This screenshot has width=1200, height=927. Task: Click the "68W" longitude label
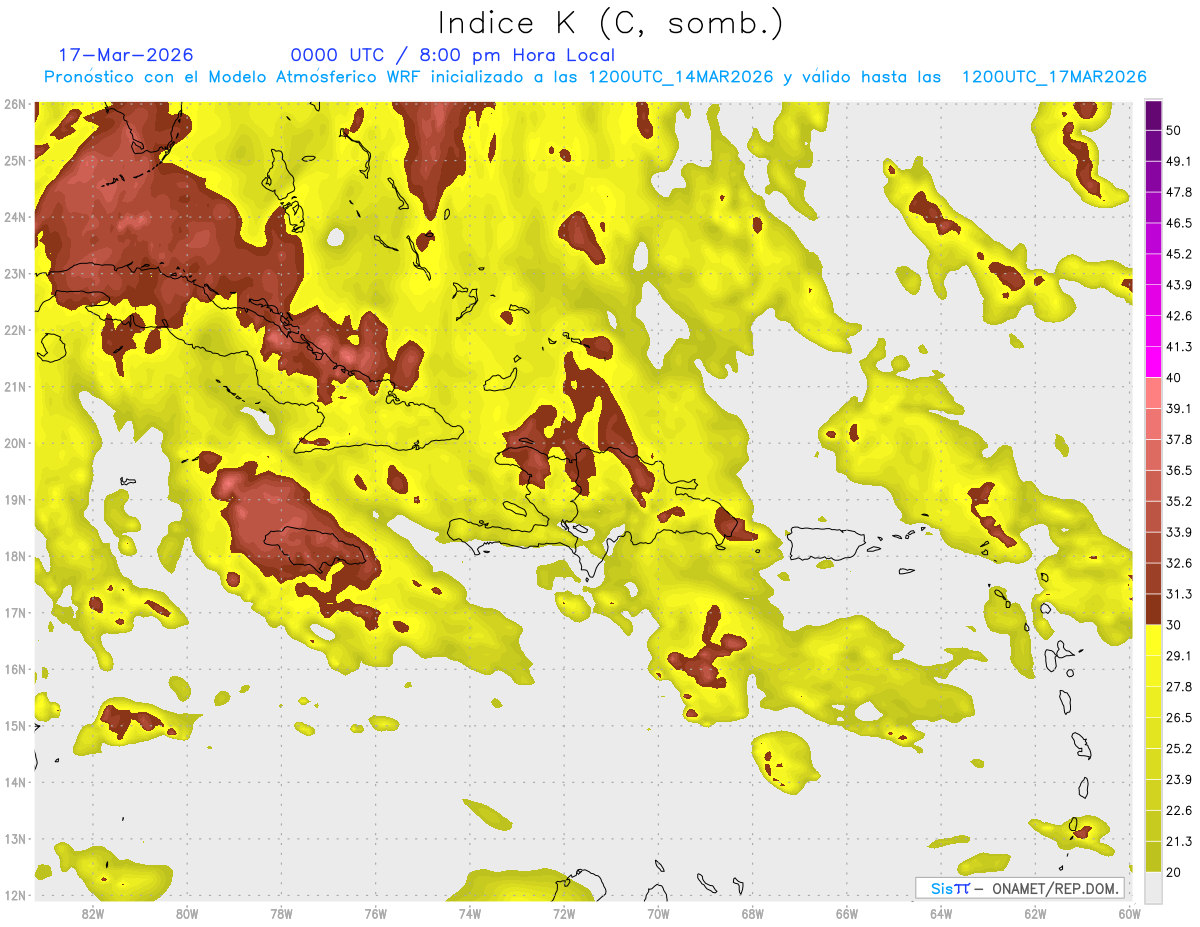753,914
